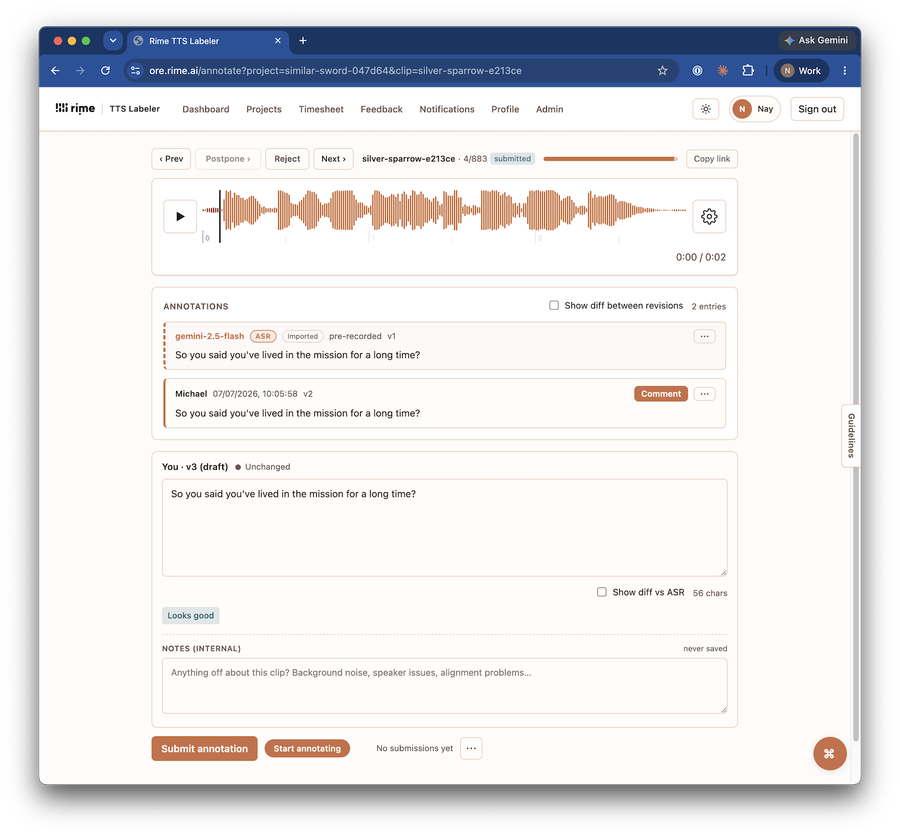Viewport: 900px width, 836px height.
Task: Open more options next to No submissions yet
Action: (471, 748)
